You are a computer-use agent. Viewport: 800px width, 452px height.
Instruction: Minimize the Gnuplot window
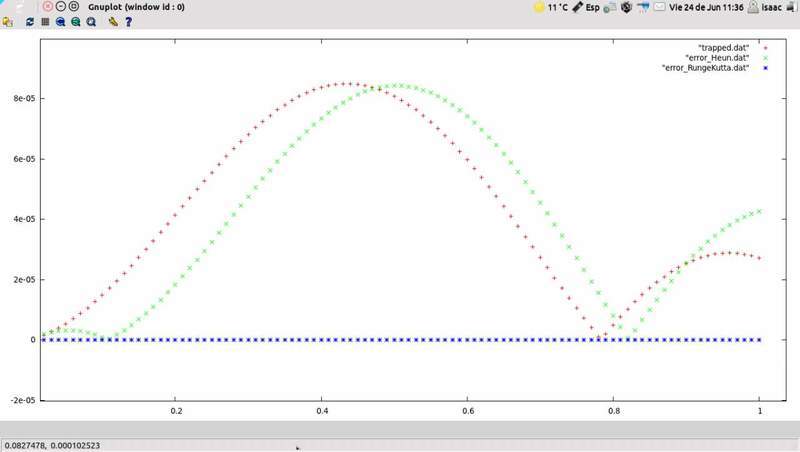click(60, 7)
